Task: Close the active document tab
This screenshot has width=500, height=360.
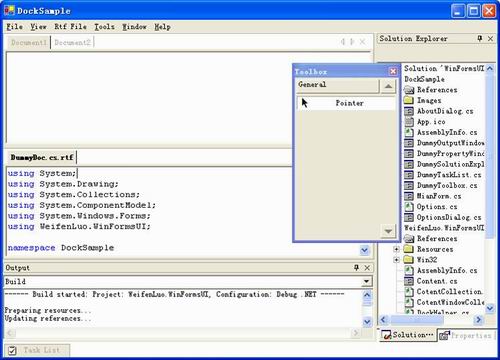Action: point(362,42)
